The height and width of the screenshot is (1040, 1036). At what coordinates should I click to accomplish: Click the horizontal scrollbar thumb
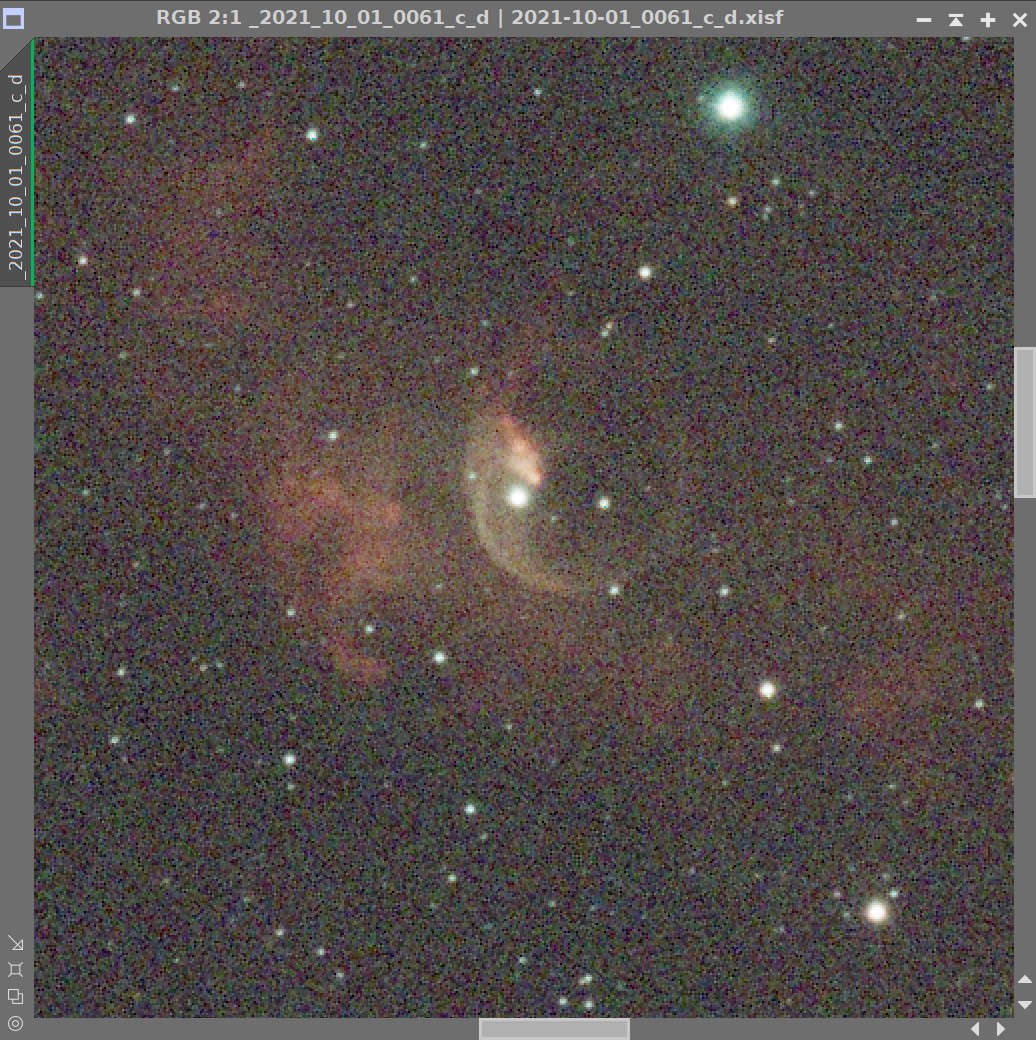[x=554, y=1029]
